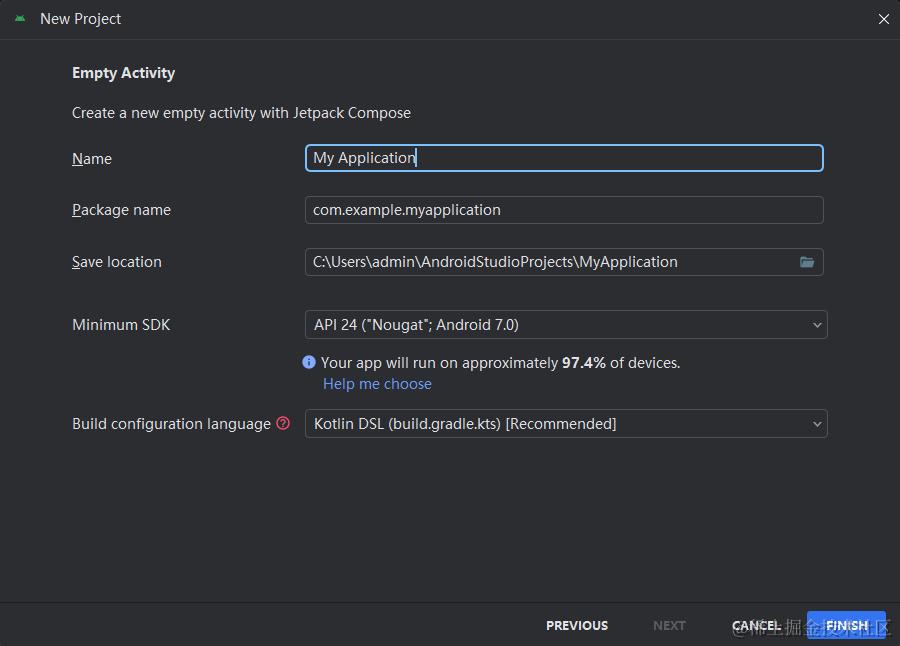The height and width of the screenshot is (646, 900).
Task: Focus the Name text field
Action: pos(564,158)
